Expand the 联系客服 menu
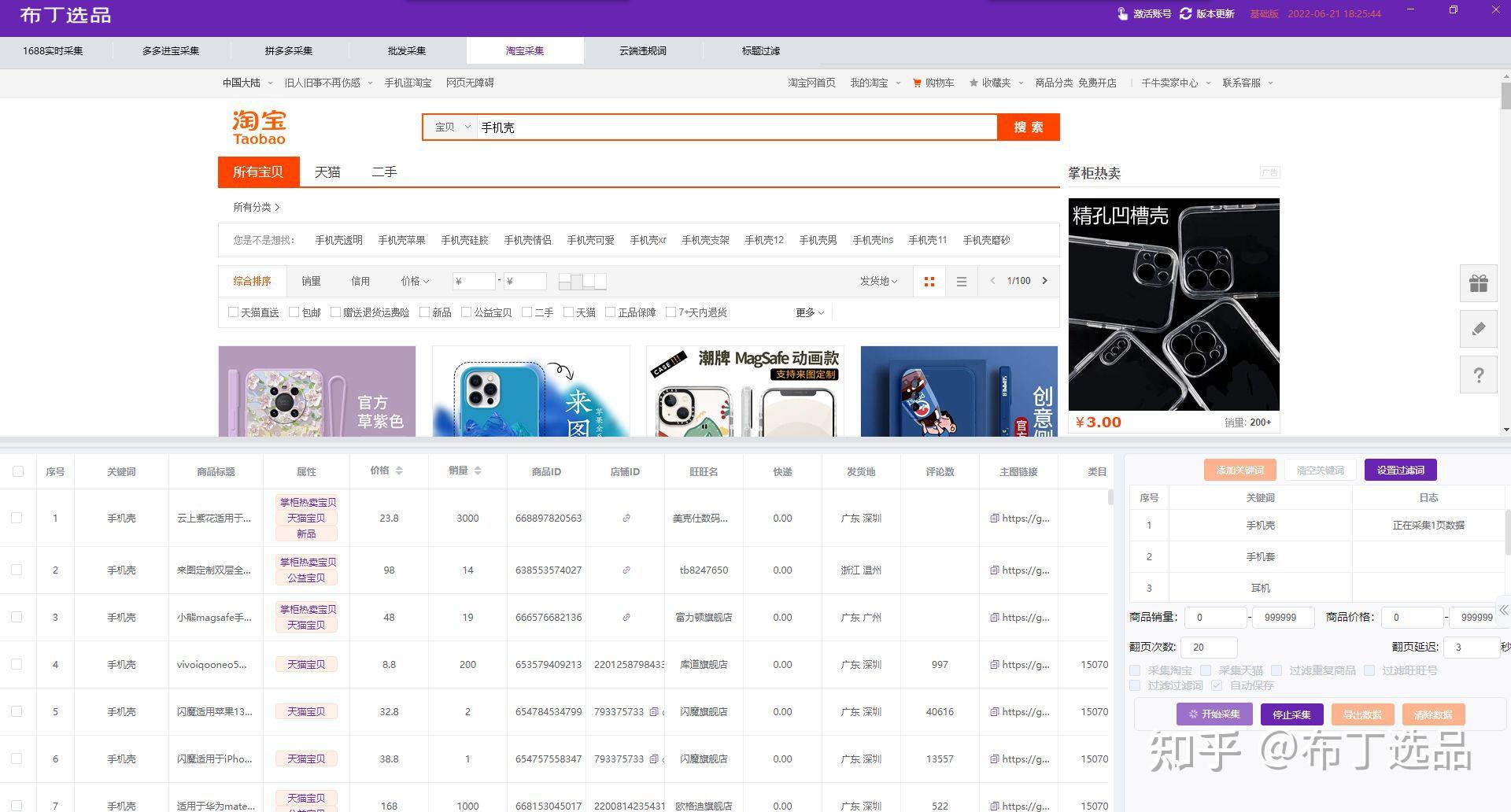The image size is (1511, 812). click(1247, 83)
